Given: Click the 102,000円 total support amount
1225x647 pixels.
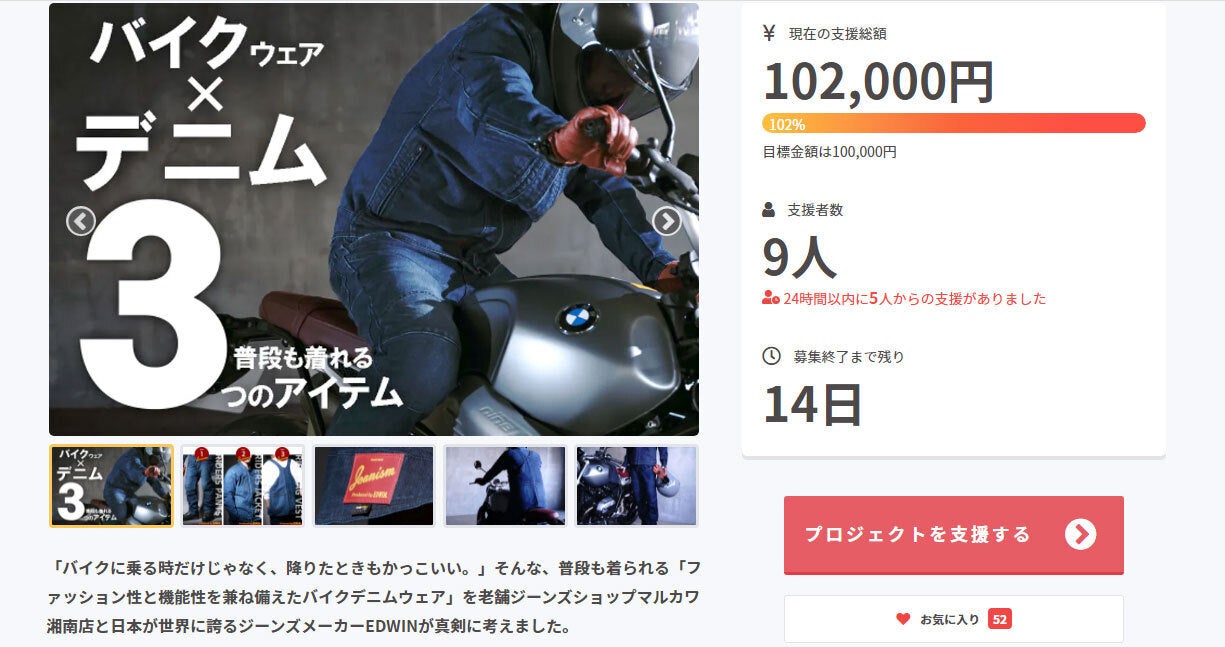Looking at the screenshot, I should [879, 82].
